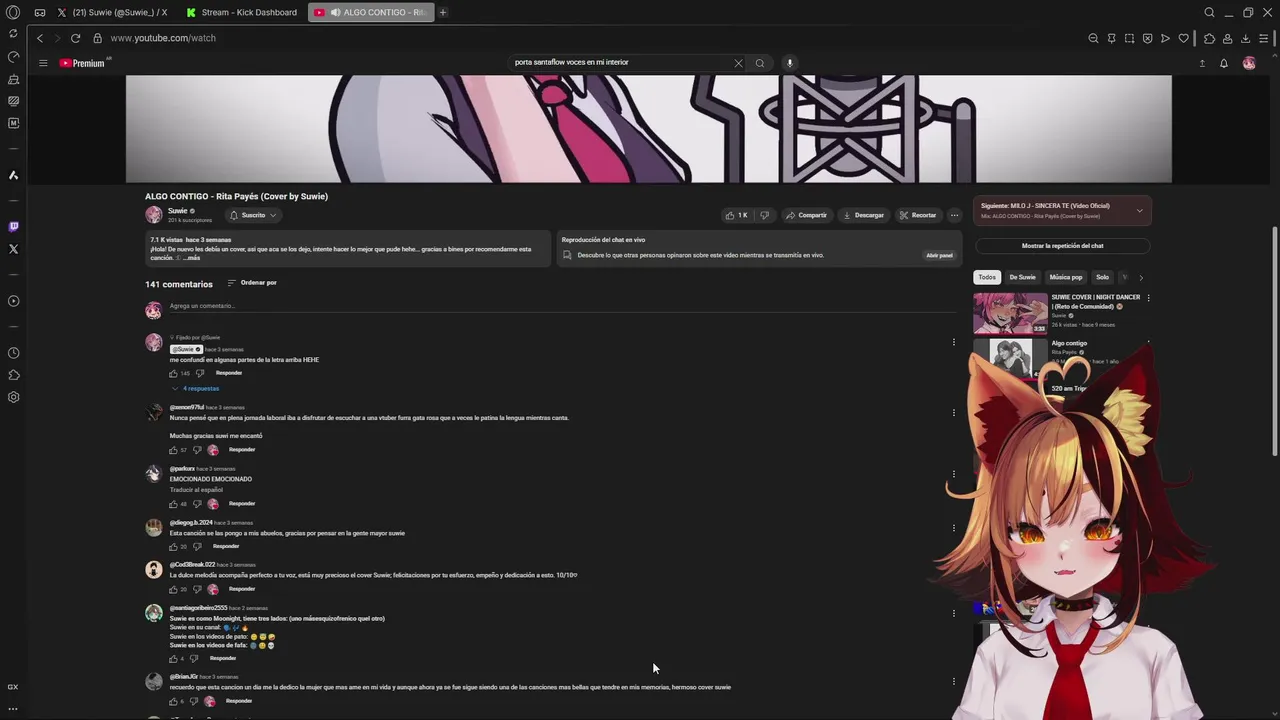Open YouTube account avatar menu
Image resolution: width=1280 pixels, height=720 pixels.
[1249, 63]
